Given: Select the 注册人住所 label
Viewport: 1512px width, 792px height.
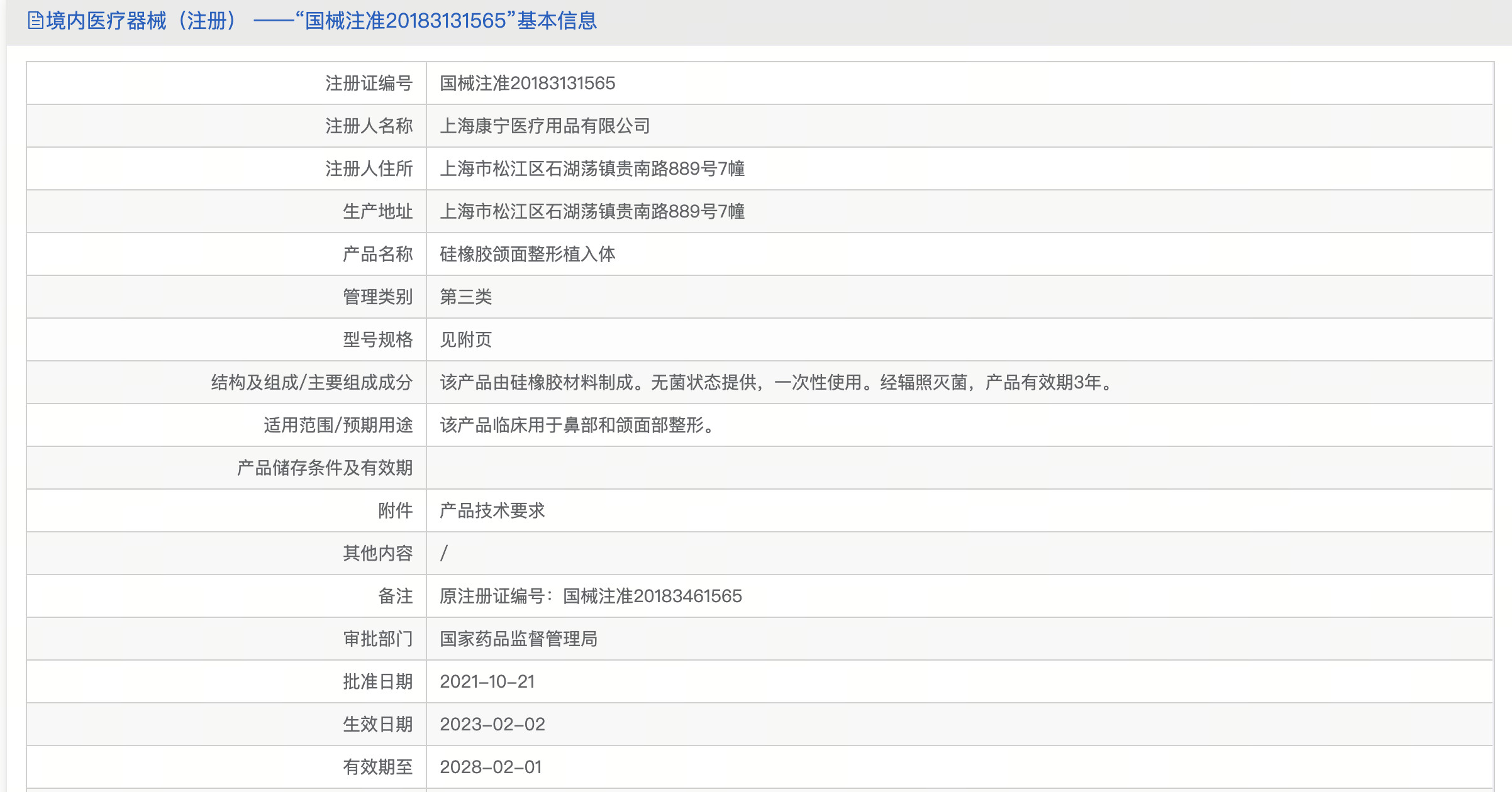Looking at the screenshot, I should point(369,168).
